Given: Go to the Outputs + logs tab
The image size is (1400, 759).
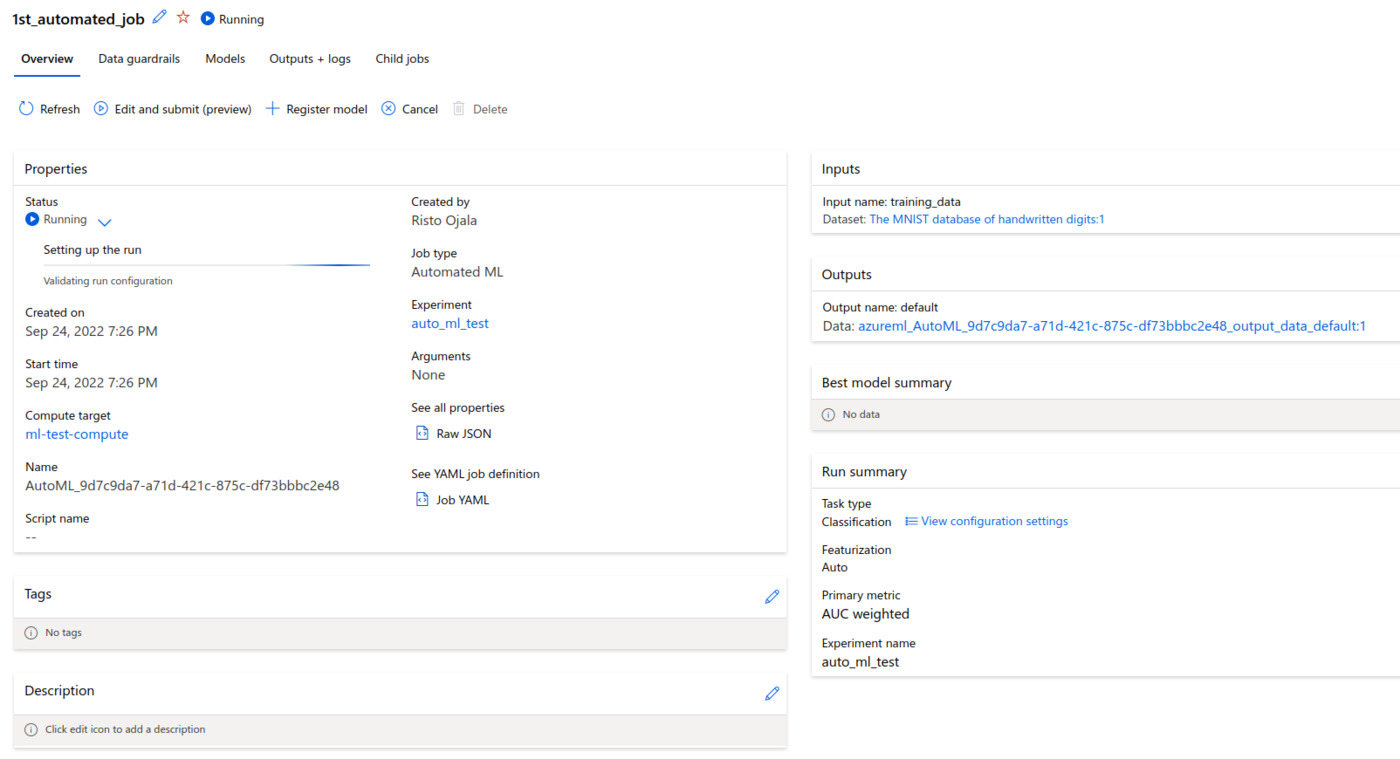Looking at the screenshot, I should coord(310,59).
